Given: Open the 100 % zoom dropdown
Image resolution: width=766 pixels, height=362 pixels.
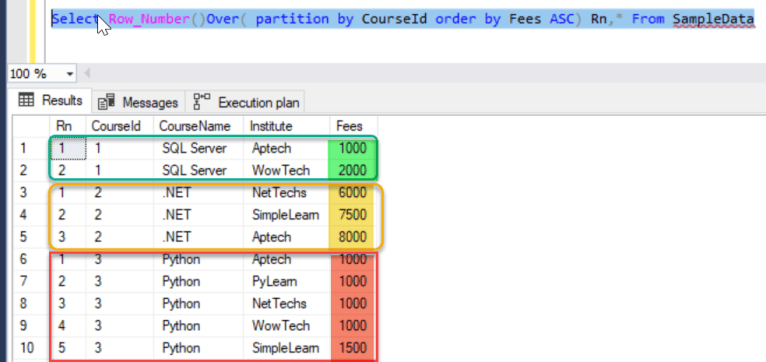Looking at the screenshot, I should coord(69,74).
